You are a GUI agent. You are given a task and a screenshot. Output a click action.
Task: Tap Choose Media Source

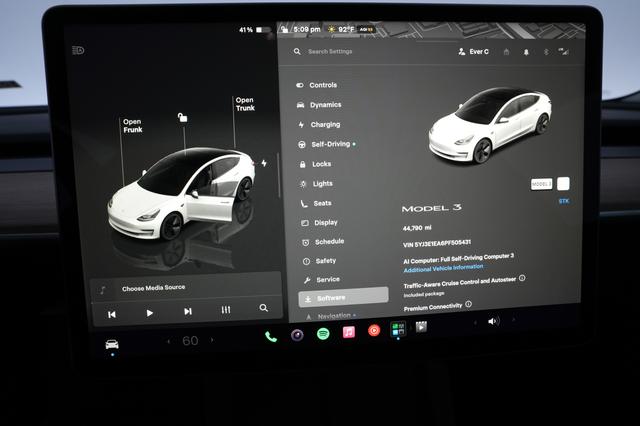pos(153,288)
